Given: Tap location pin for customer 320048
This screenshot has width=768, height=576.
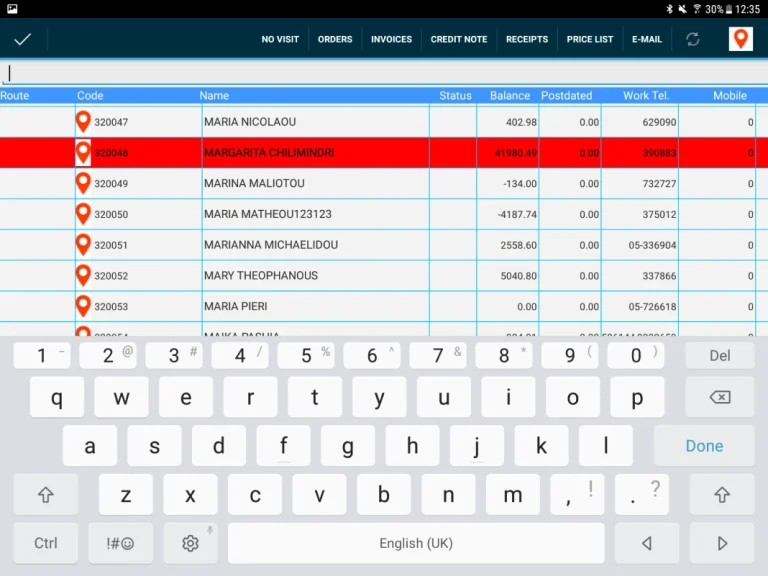Looking at the screenshot, I should 83,152.
